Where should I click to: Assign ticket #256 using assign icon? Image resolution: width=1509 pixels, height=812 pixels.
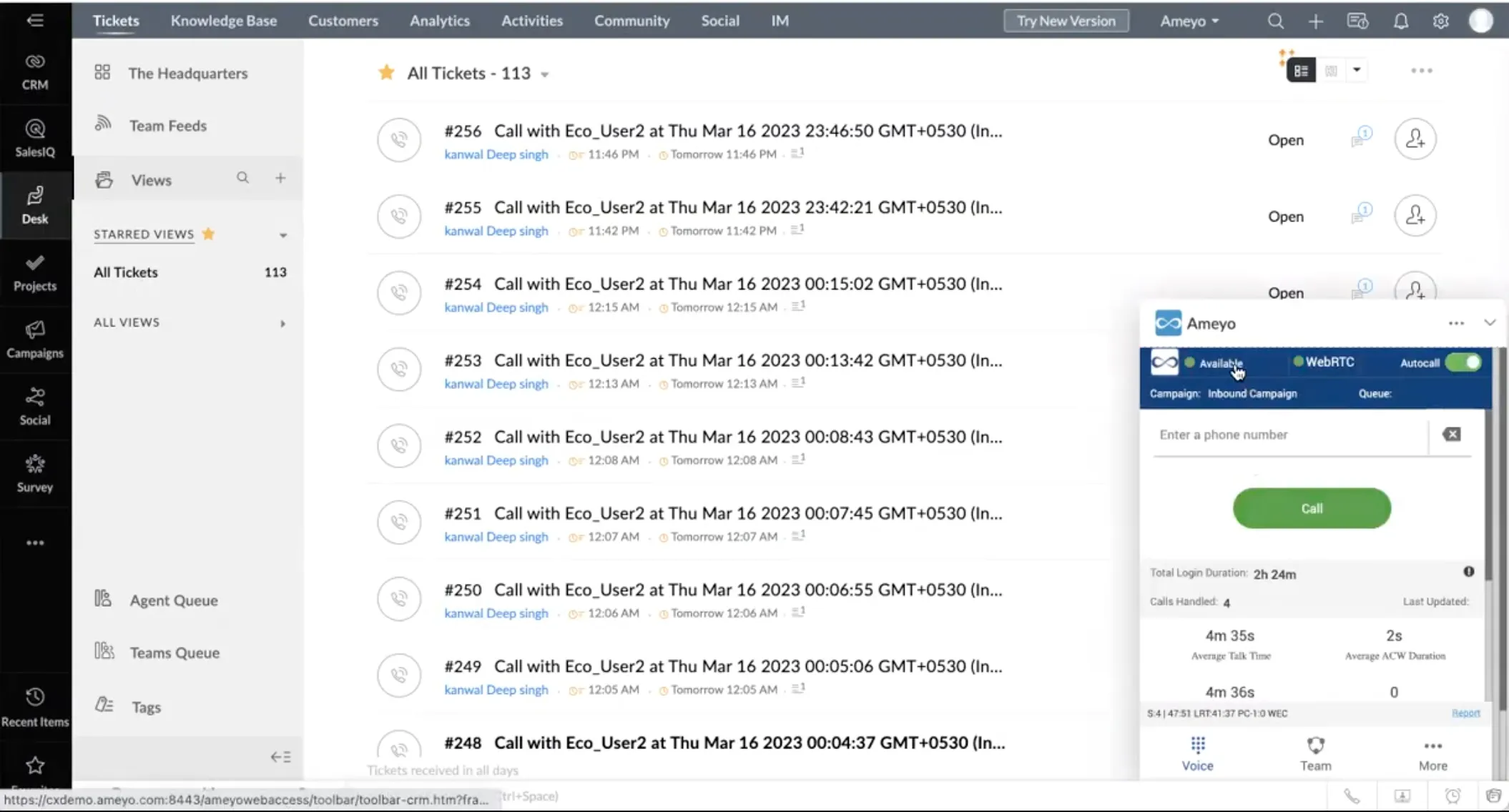coord(1415,139)
